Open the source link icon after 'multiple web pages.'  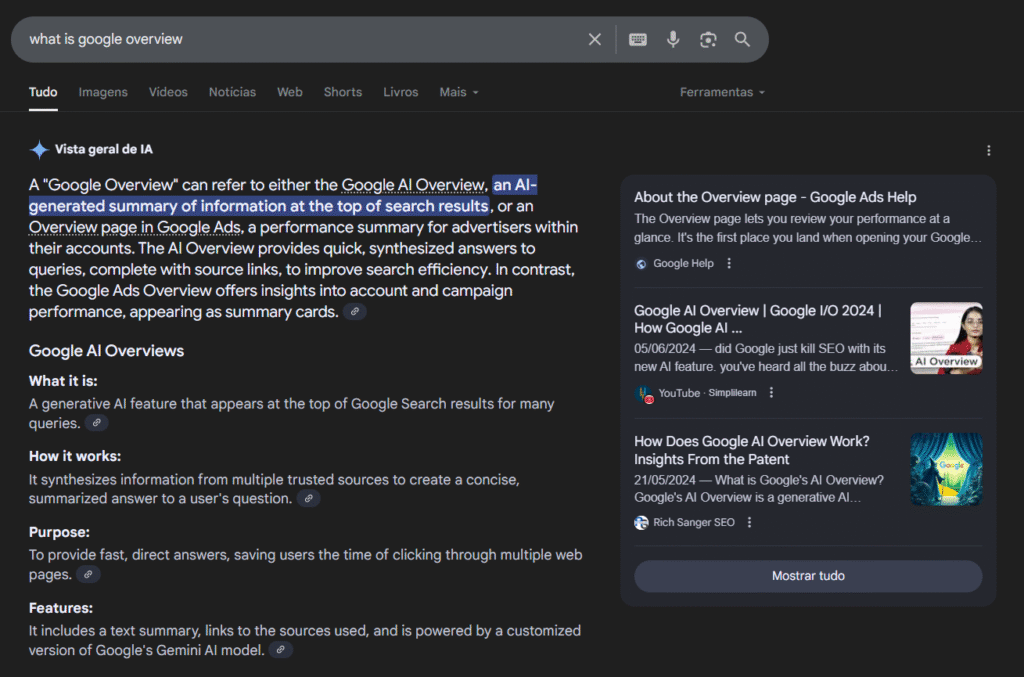[88, 575]
